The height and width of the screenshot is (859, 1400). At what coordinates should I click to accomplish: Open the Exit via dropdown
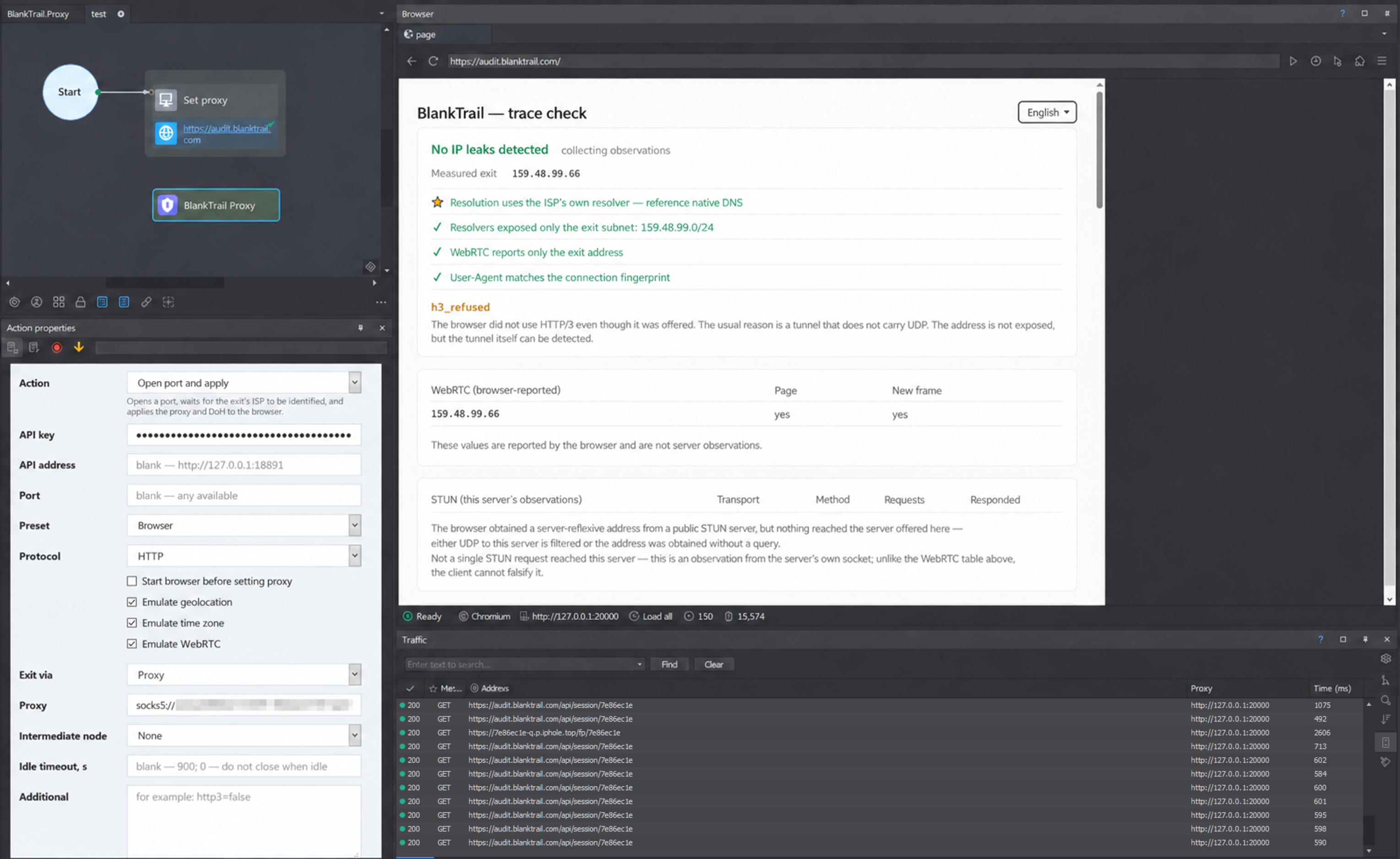click(244, 675)
